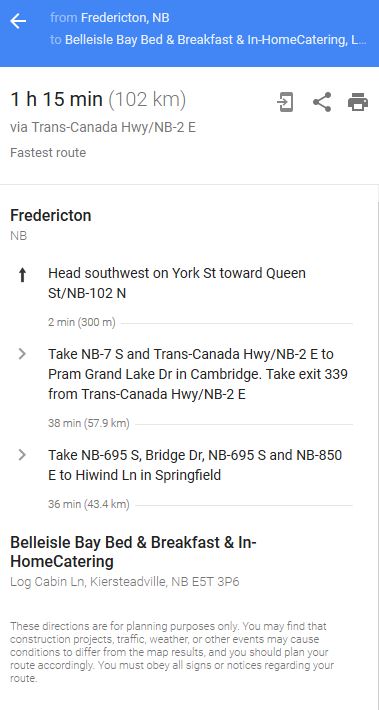
Task: Select the Head southwest on York St step
Action: [x=177, y=283]
